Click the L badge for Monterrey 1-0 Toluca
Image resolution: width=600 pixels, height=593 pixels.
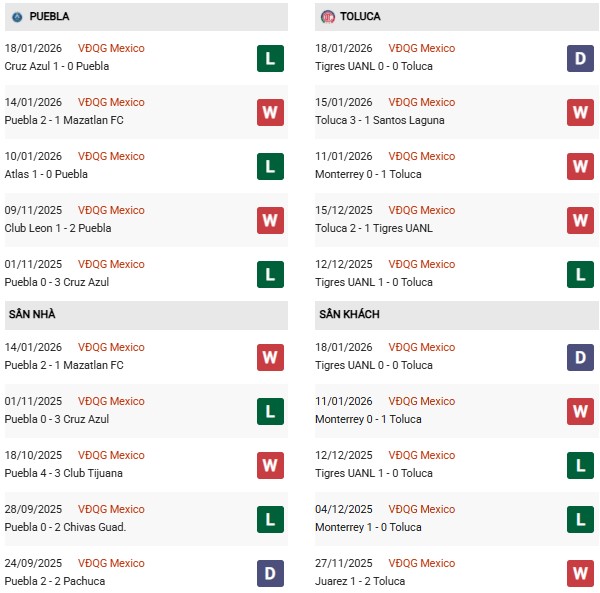point(581,518)
